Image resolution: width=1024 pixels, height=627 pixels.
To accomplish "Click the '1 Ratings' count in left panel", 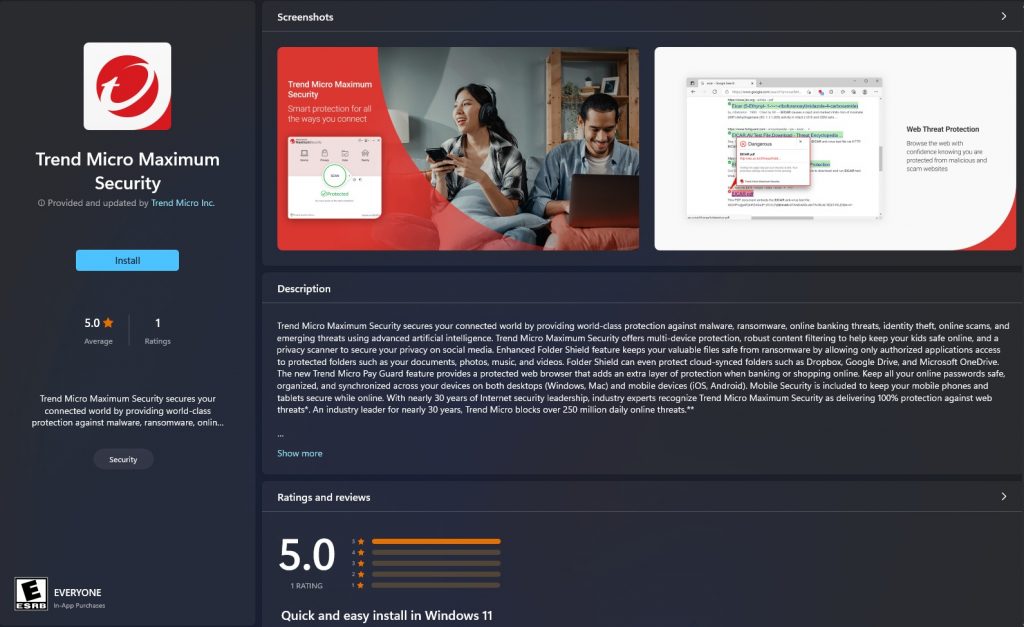I will (157, 330).
